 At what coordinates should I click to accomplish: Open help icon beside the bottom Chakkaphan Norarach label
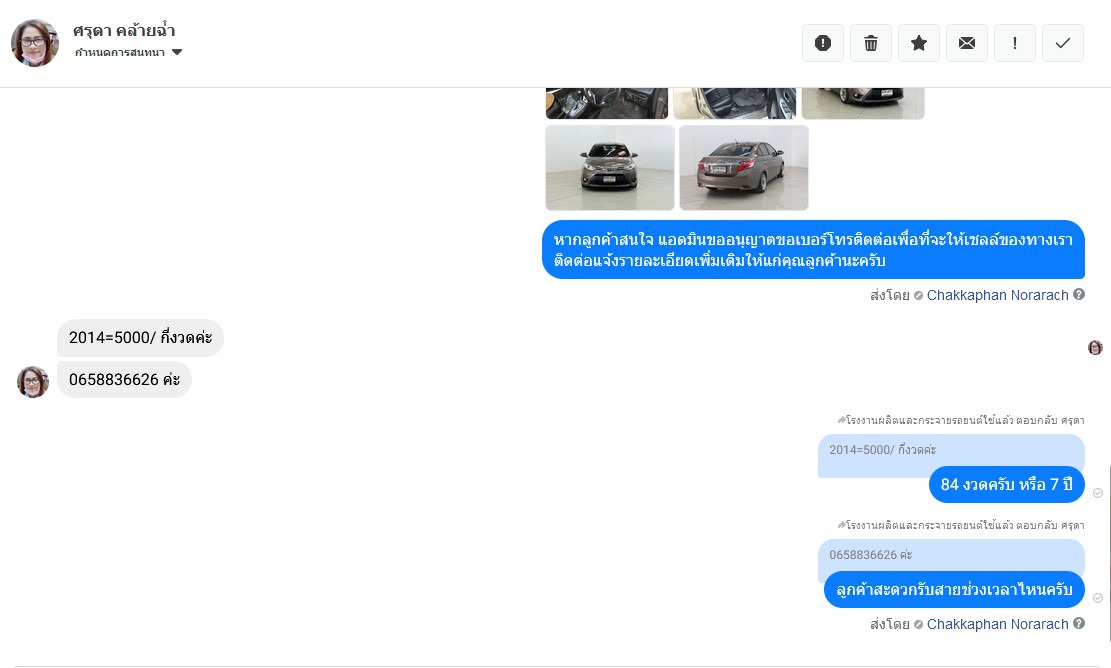coord(1078,623)
